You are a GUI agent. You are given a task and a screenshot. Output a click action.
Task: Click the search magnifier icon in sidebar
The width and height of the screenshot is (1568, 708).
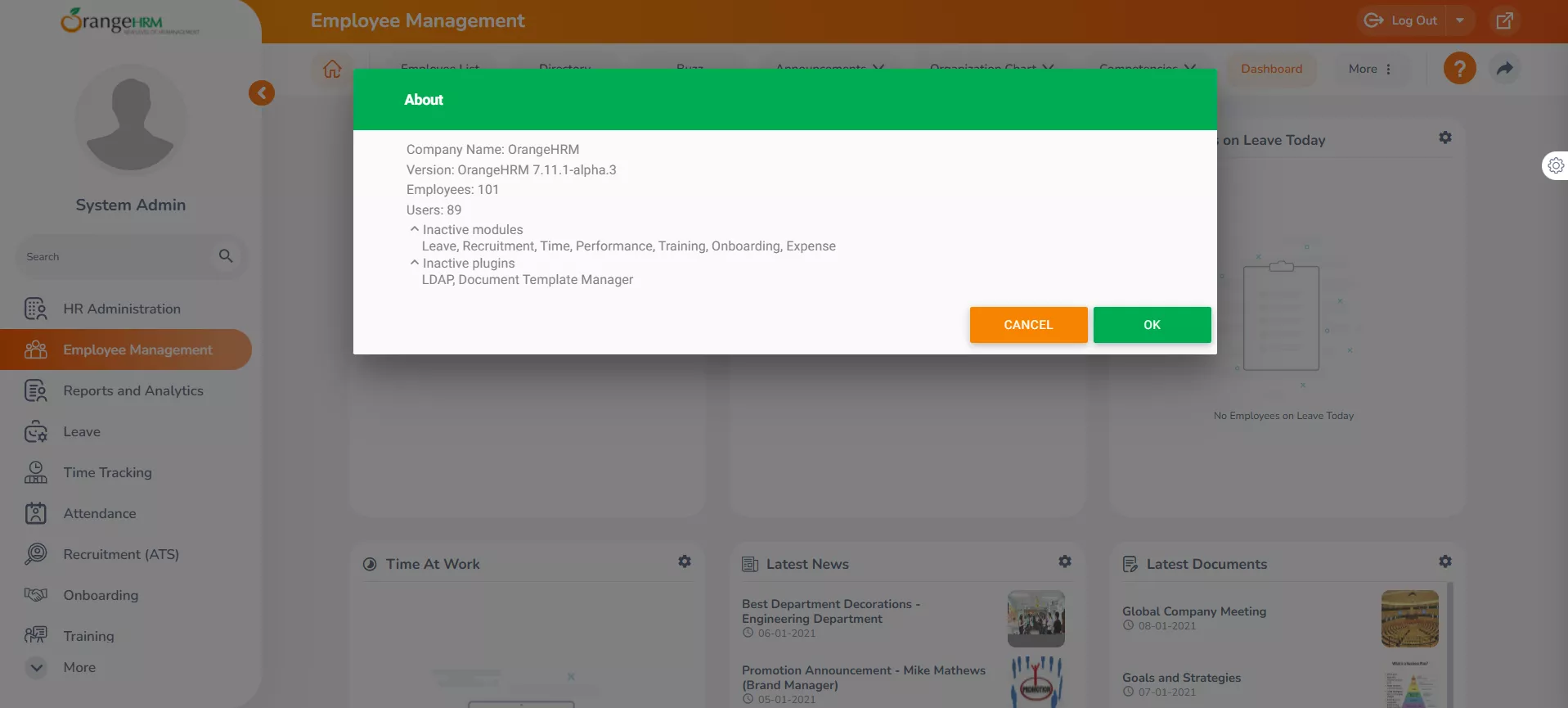click(226, 256)
